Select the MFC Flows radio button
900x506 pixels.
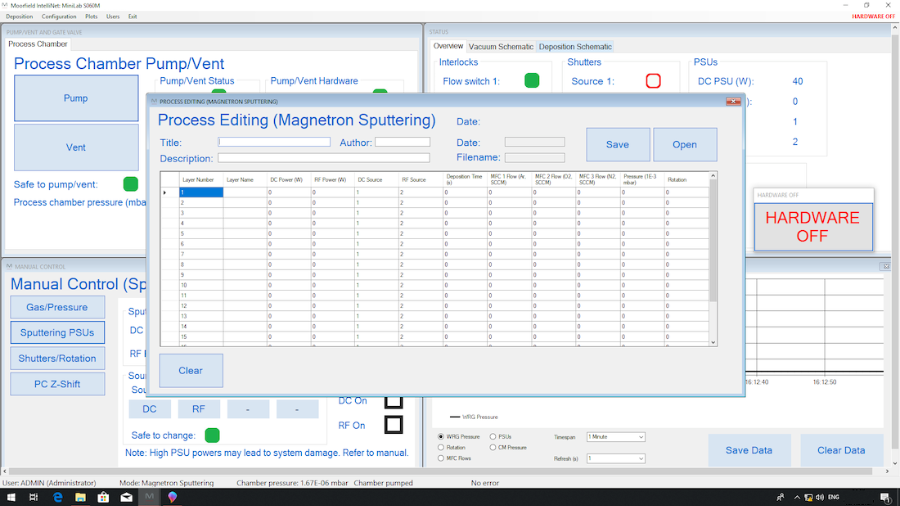pos(442,458)
